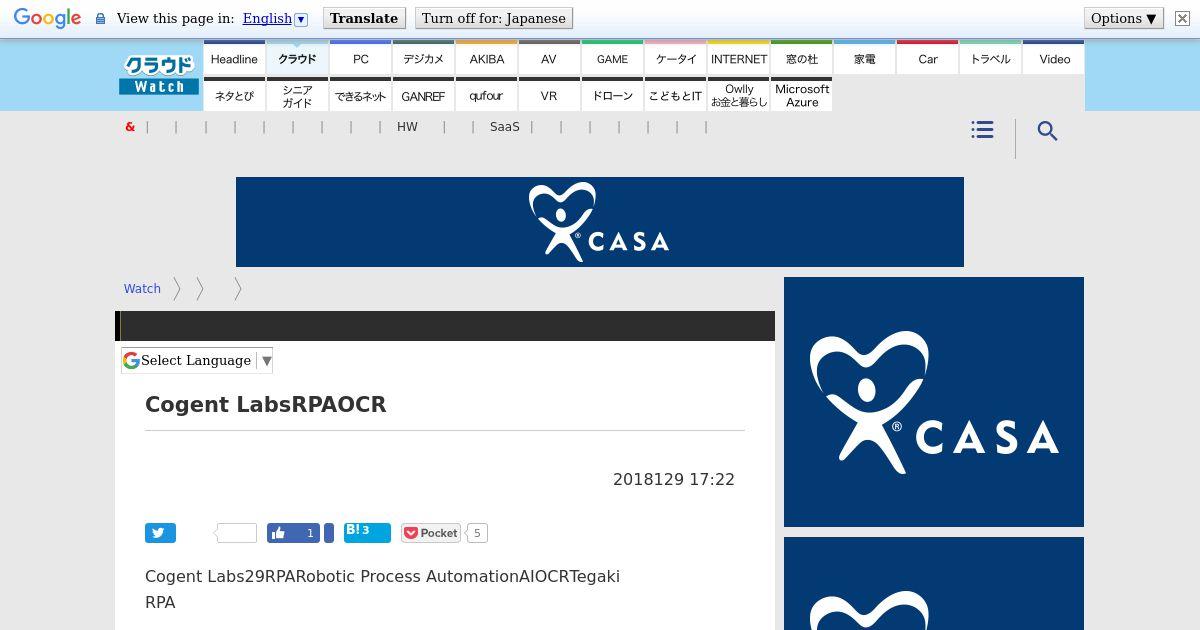This screenshot has width=1200, height=630.
Task: Click the Pocket save button
Action: 431,533
